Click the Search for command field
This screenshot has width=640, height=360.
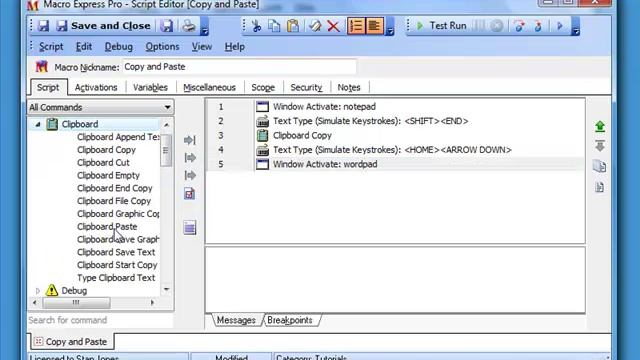pos(100,320)
